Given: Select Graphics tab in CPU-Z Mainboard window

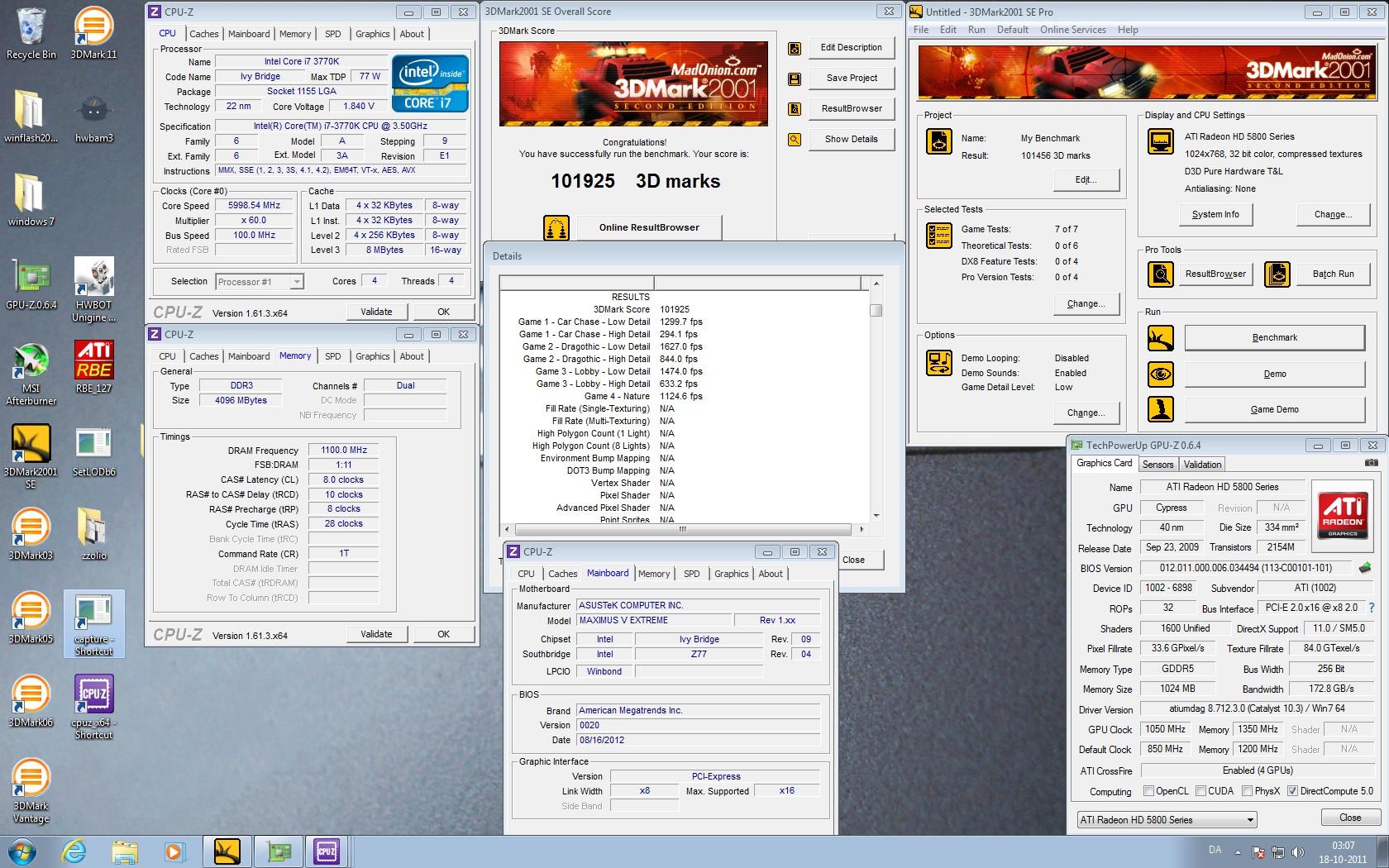Looking at the screenshot, I should coord(731,574).
